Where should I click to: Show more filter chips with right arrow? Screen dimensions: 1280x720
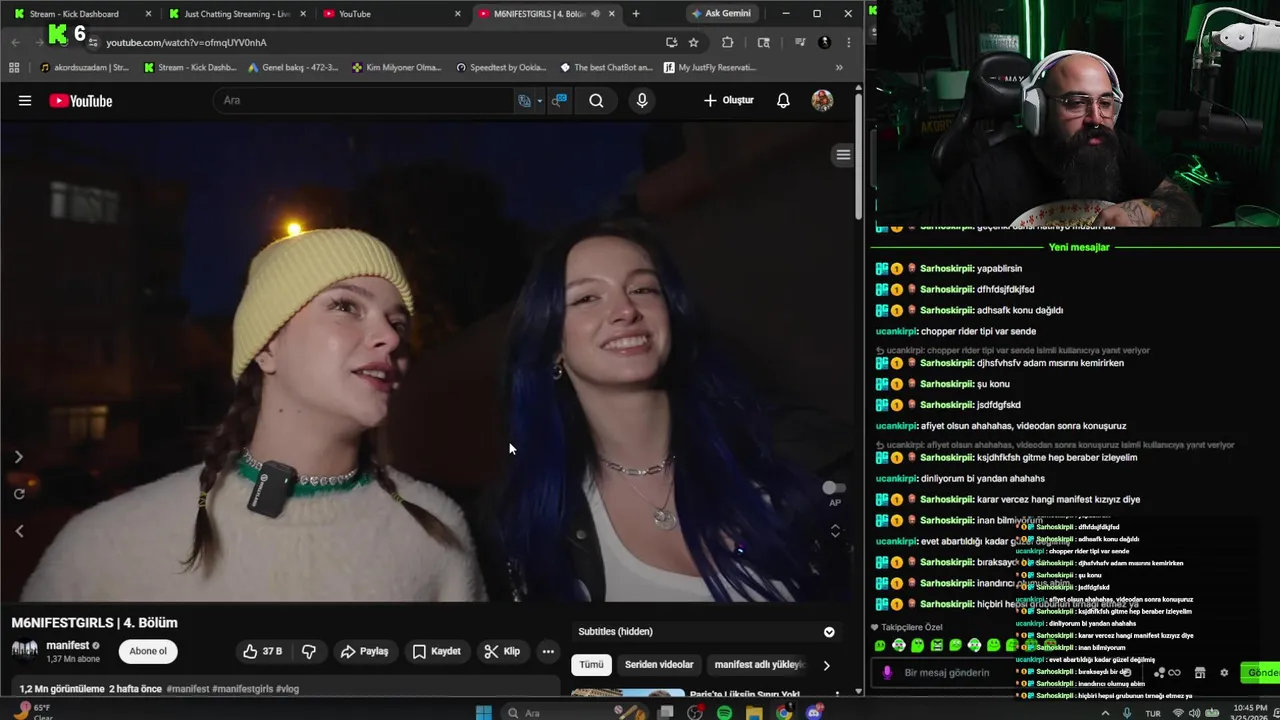click(x=826, y=665)
